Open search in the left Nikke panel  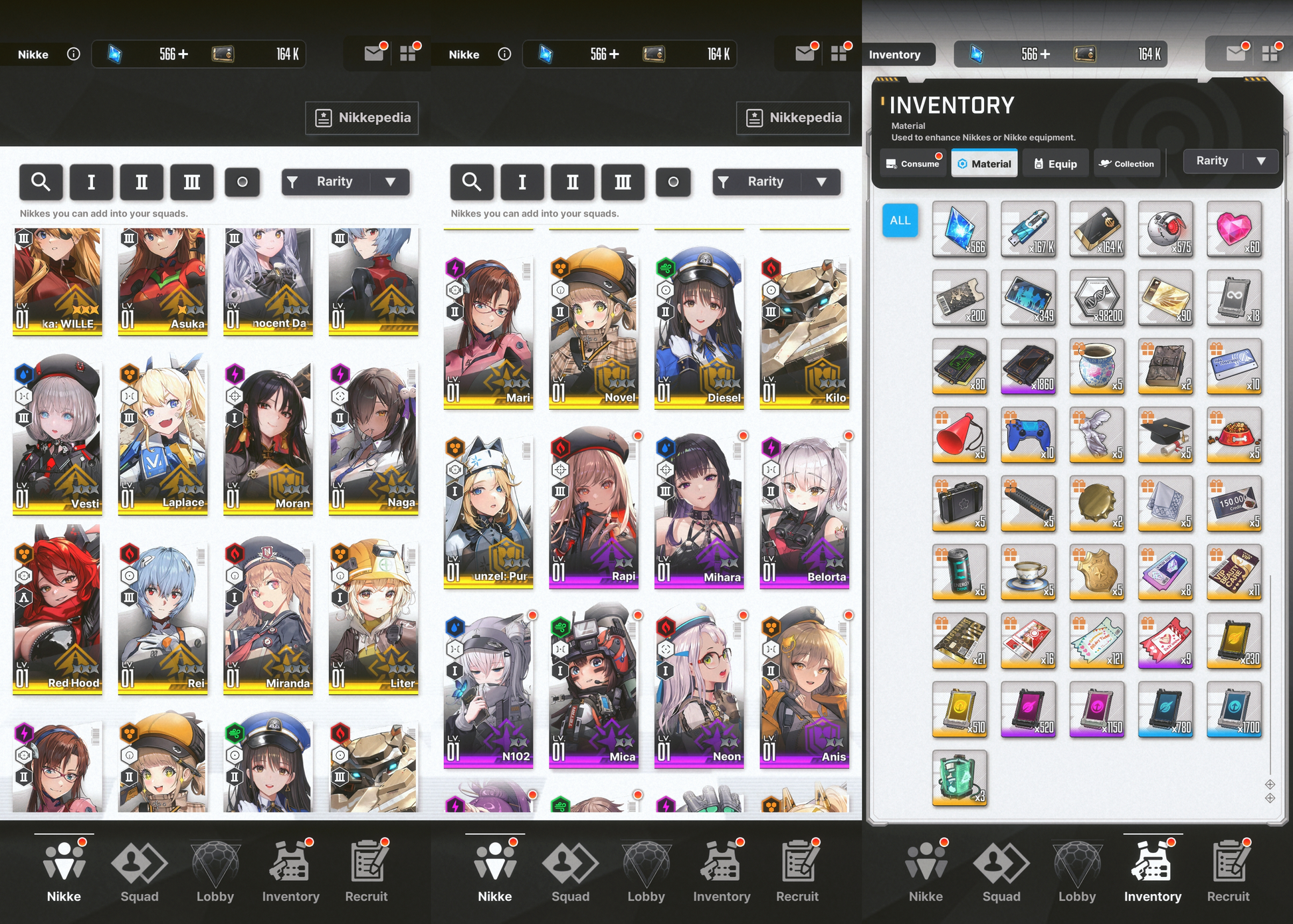pyautogui.click(x=41, y=181)
